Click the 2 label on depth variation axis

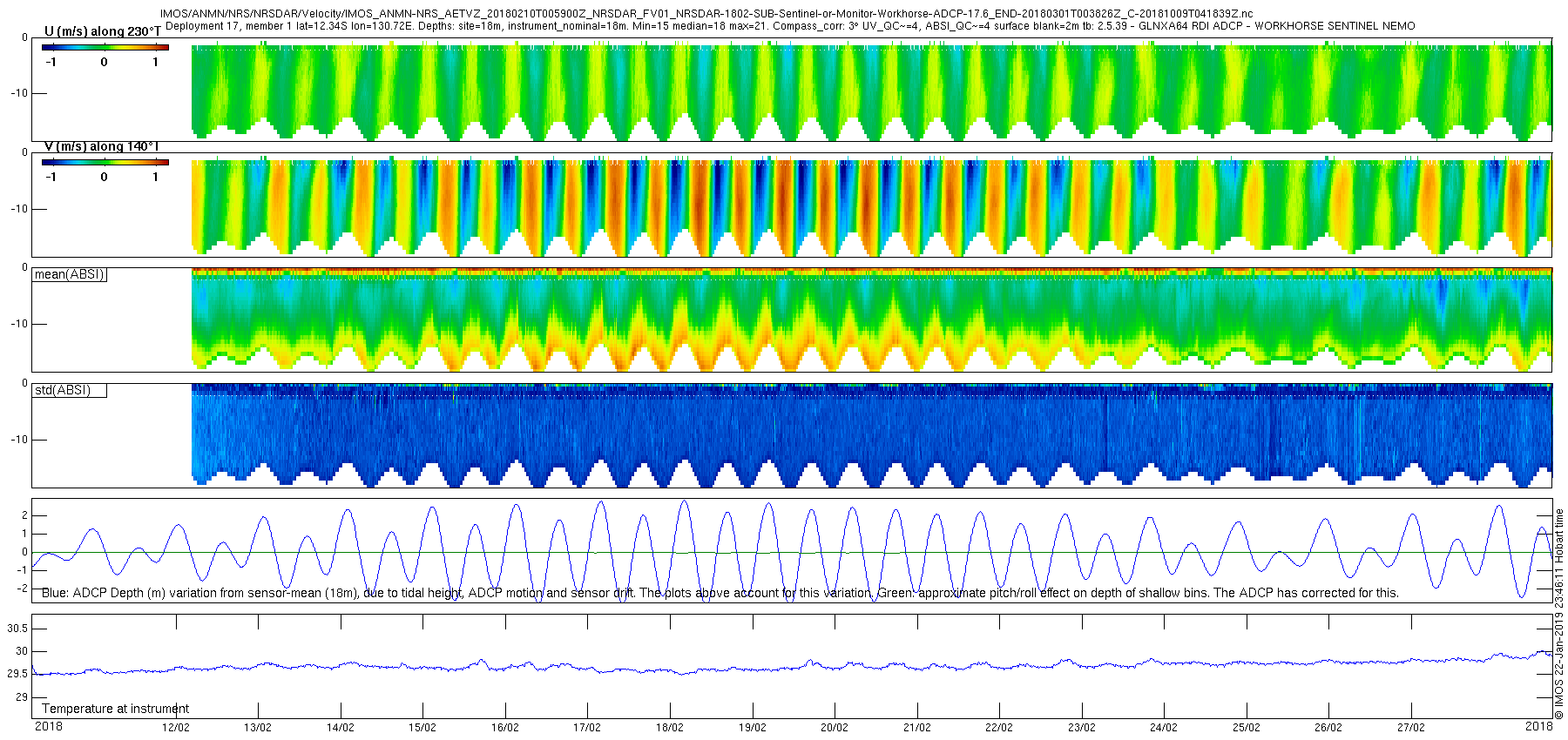point(24,515)
